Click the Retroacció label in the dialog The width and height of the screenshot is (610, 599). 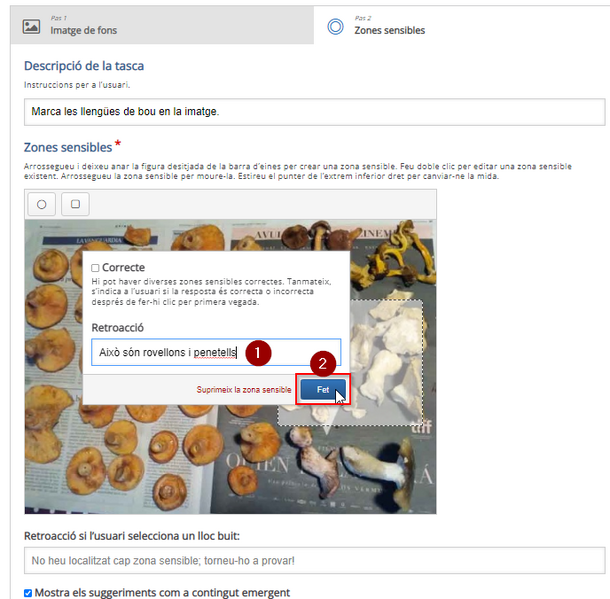coord(117,328)
